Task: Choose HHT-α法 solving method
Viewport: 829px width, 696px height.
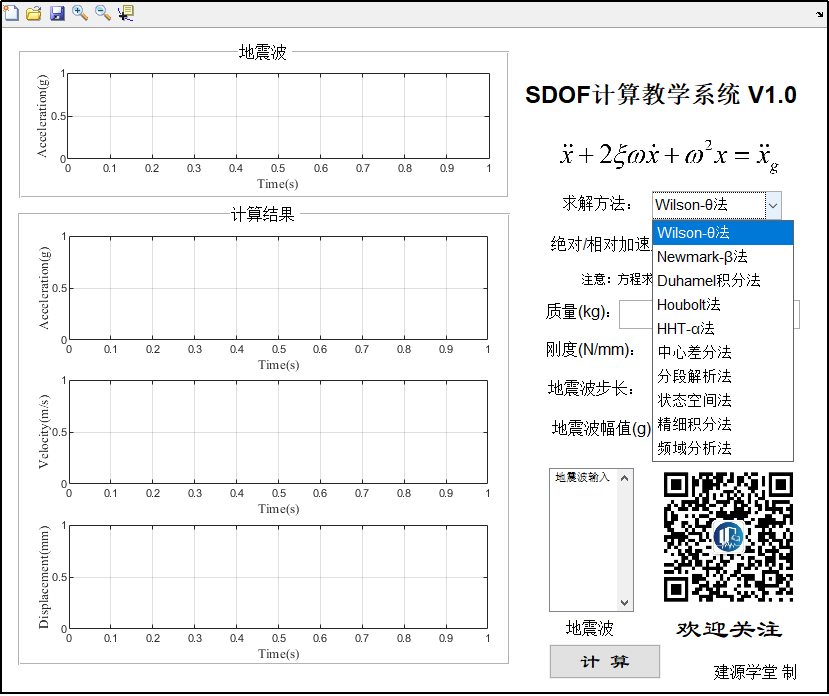Action: 723,328
